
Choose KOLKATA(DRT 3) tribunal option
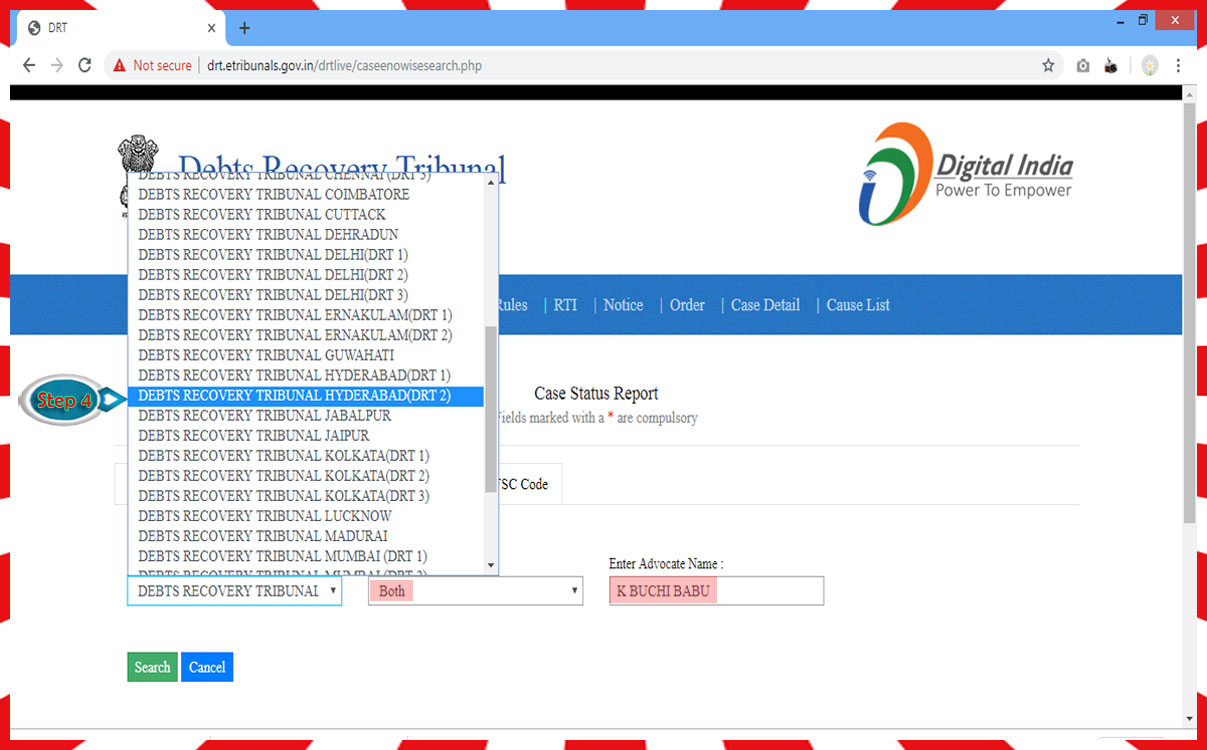(x=306, y=496)
